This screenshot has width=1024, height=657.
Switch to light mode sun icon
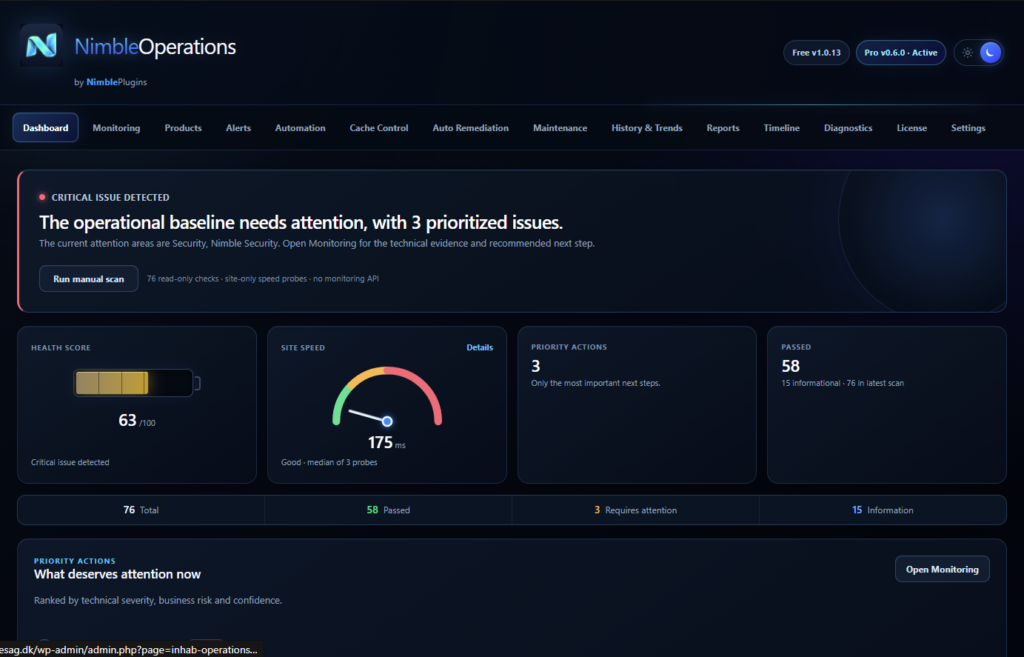point(967,53)
